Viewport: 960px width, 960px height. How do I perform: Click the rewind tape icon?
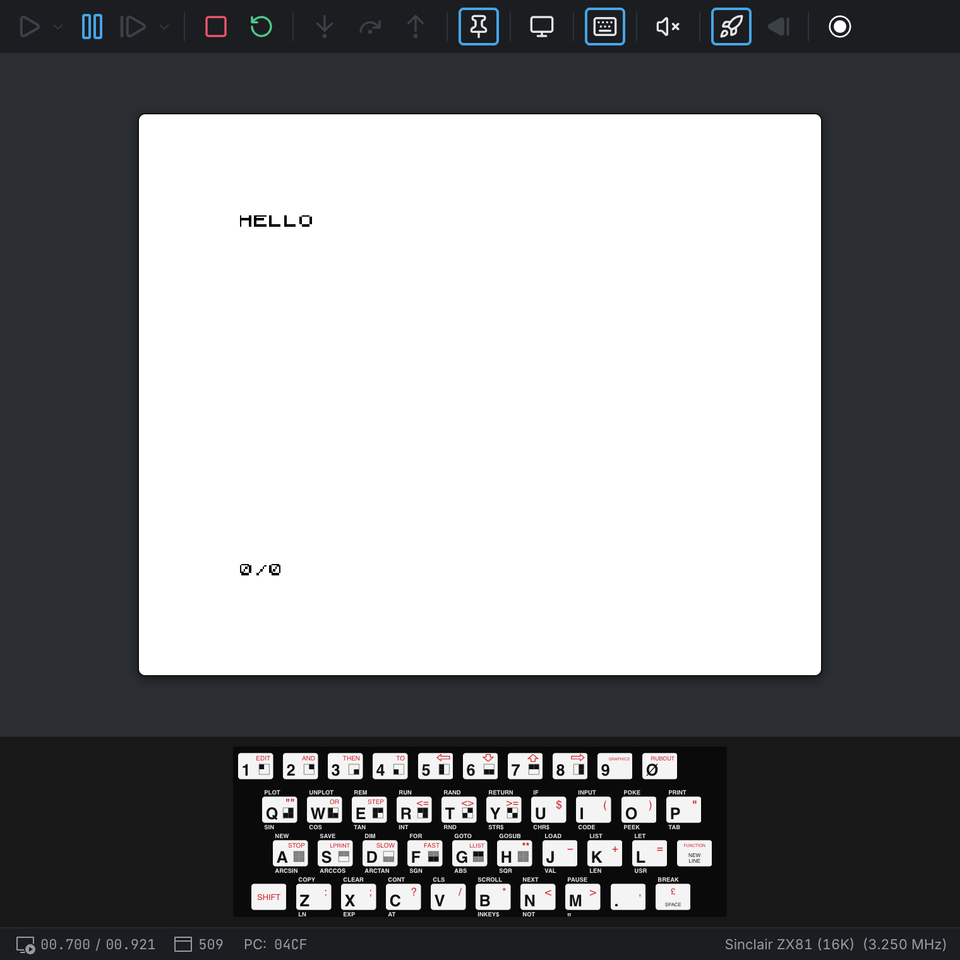pos(779,27)
